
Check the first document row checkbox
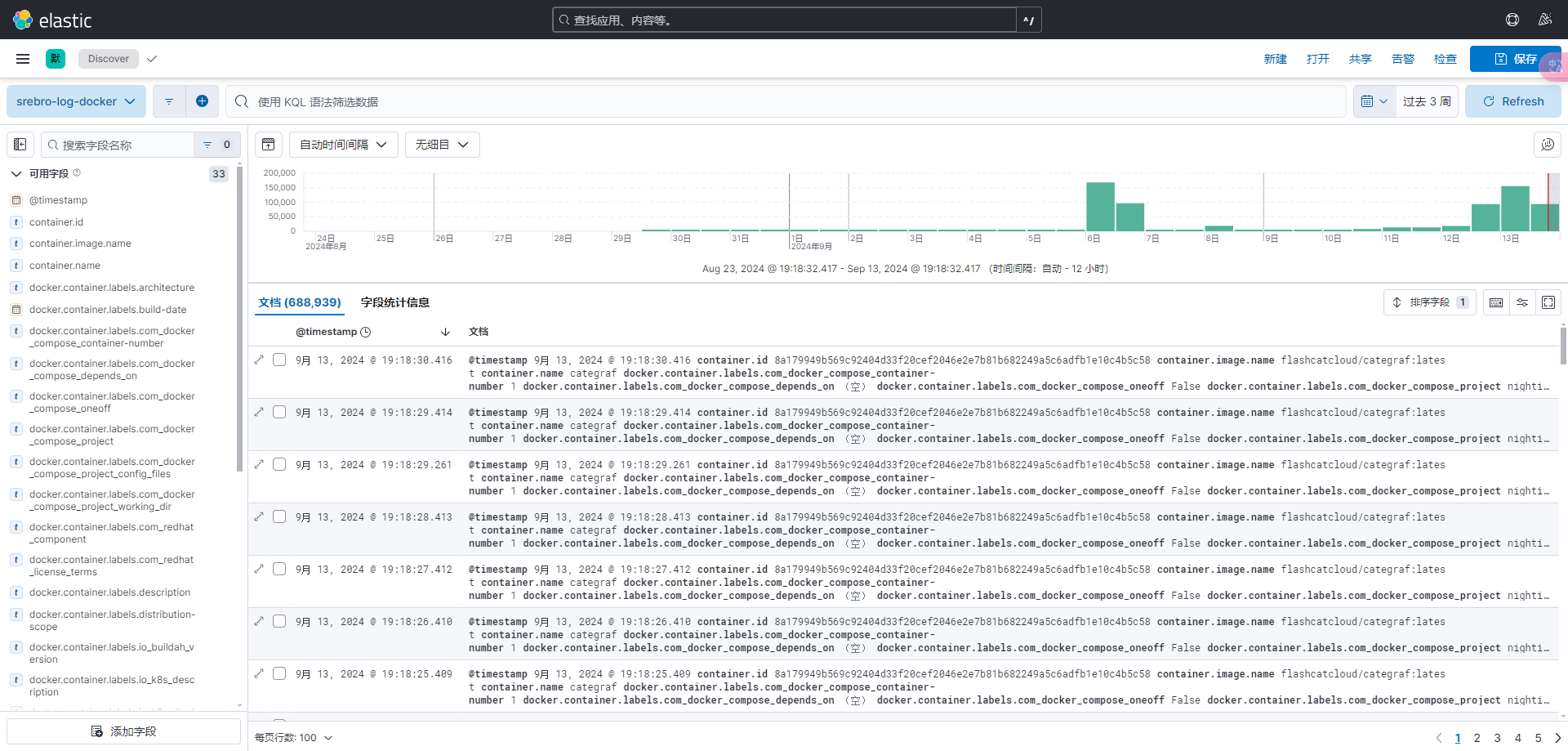tap(279, 360)
